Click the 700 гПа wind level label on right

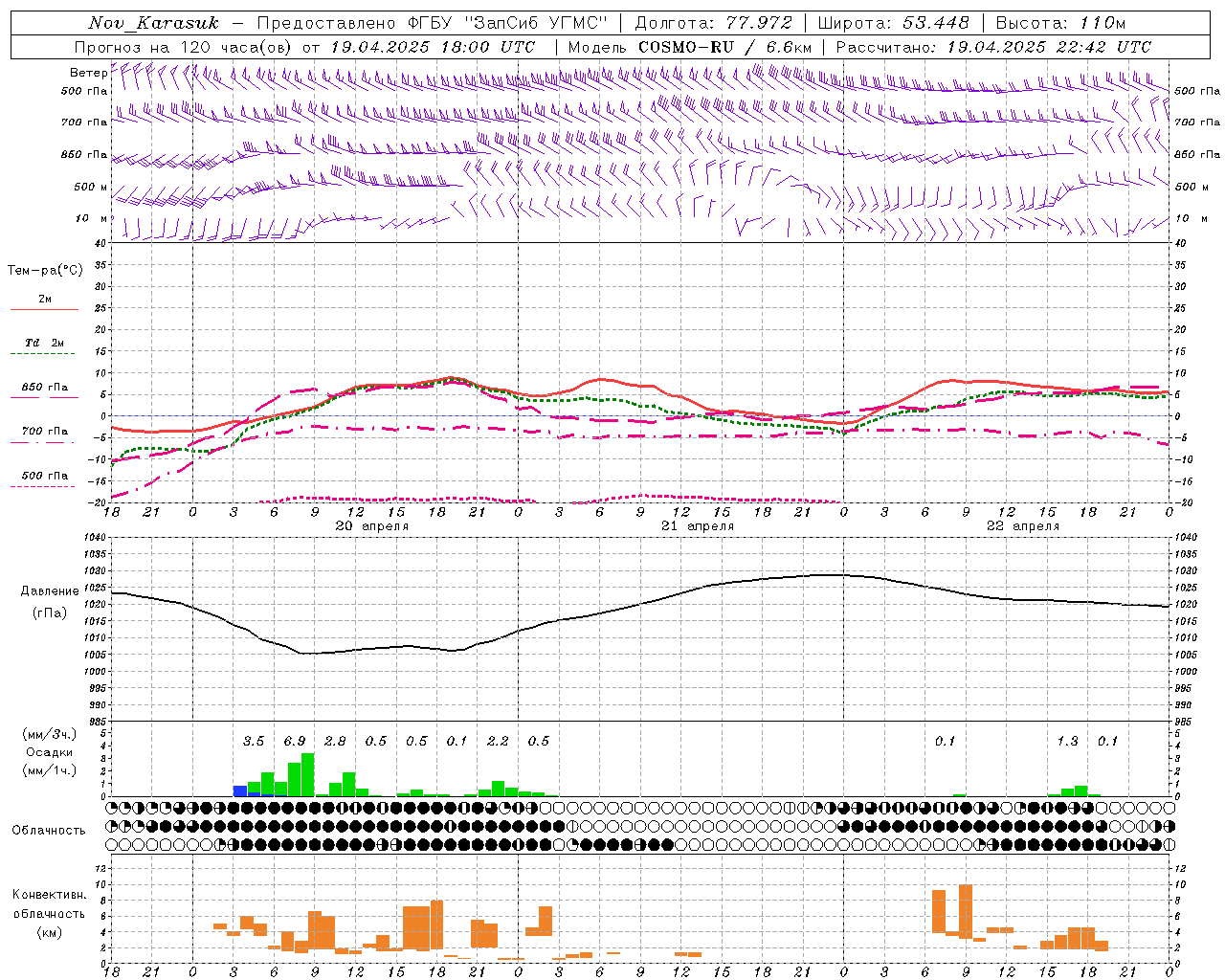coord(1197,122)
